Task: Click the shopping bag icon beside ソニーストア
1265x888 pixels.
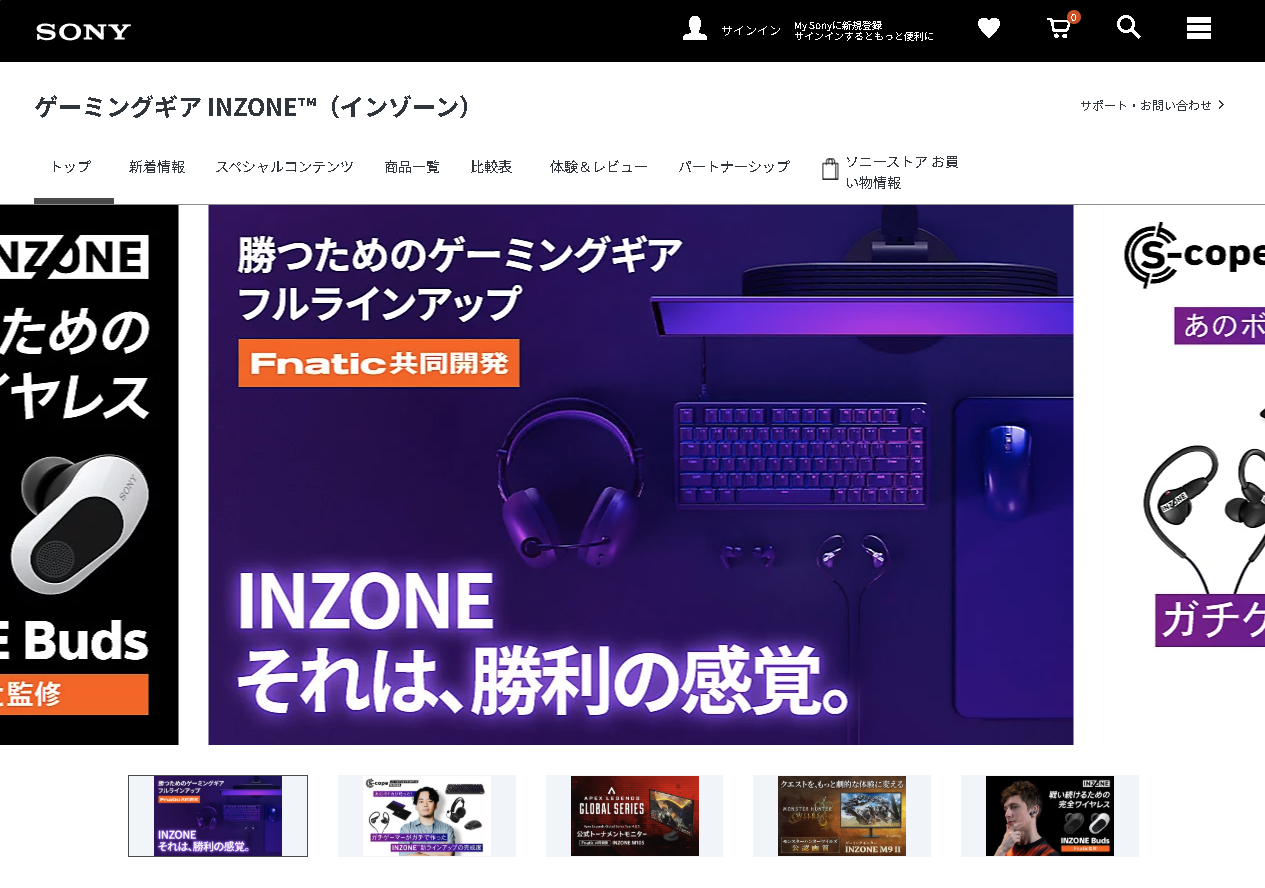Action: click(x=829, y=169)
